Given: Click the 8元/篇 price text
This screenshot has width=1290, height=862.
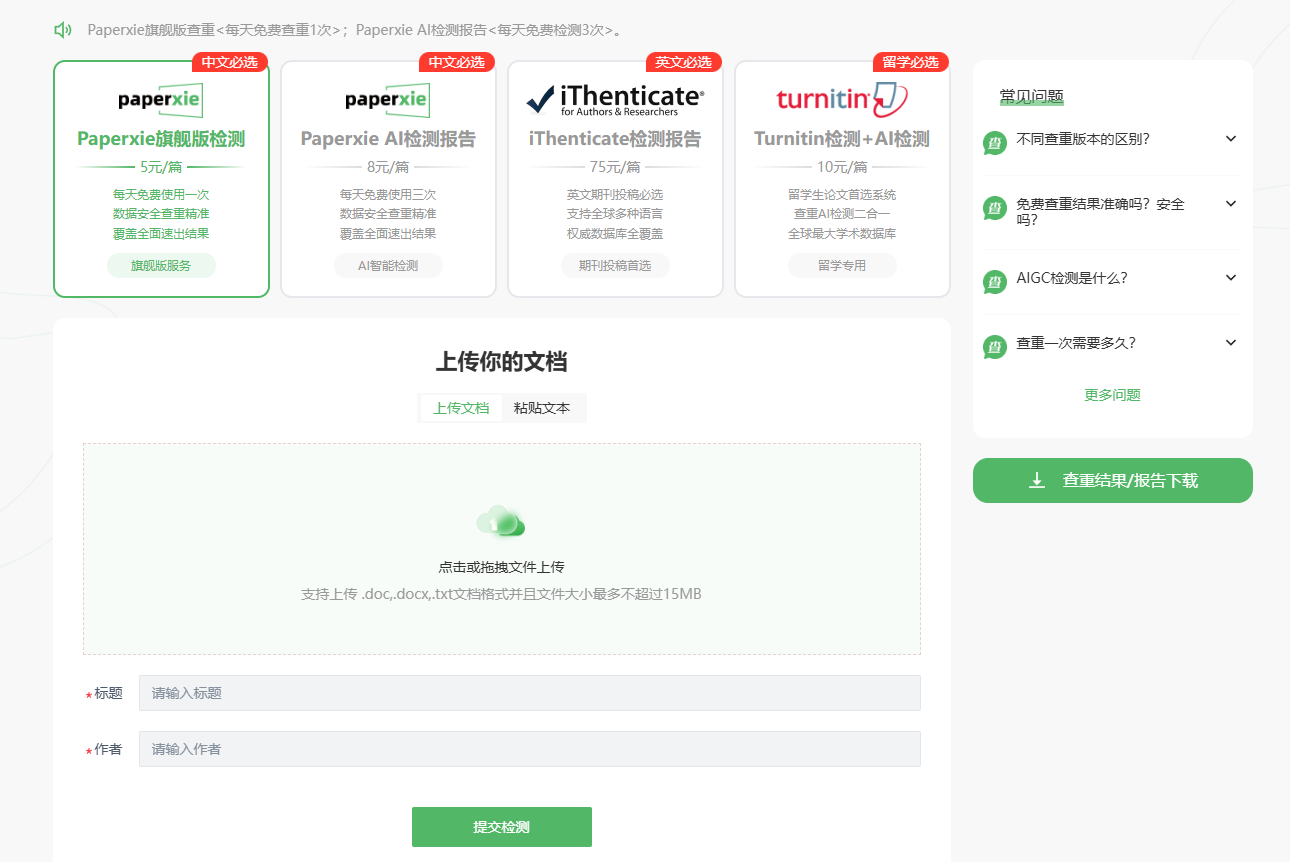Looking at the screenshot, I should [x=388, y=167].
